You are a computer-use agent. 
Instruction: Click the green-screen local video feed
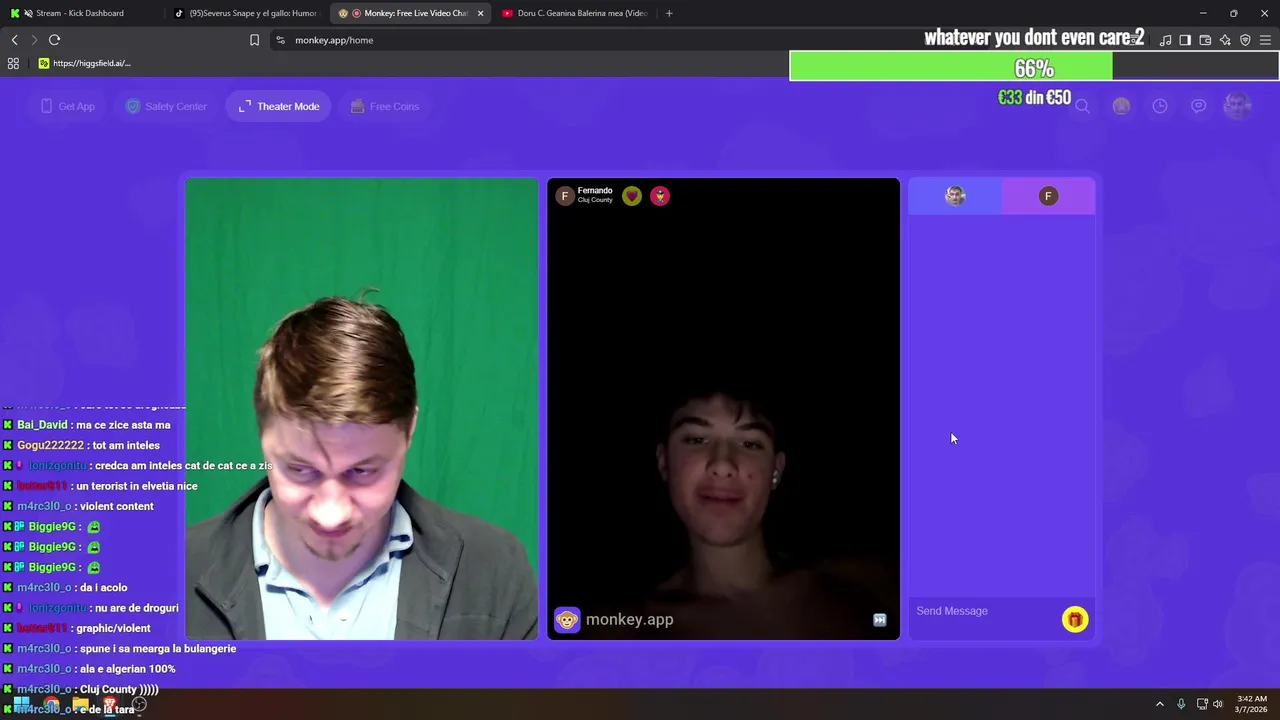click(362, 409)
